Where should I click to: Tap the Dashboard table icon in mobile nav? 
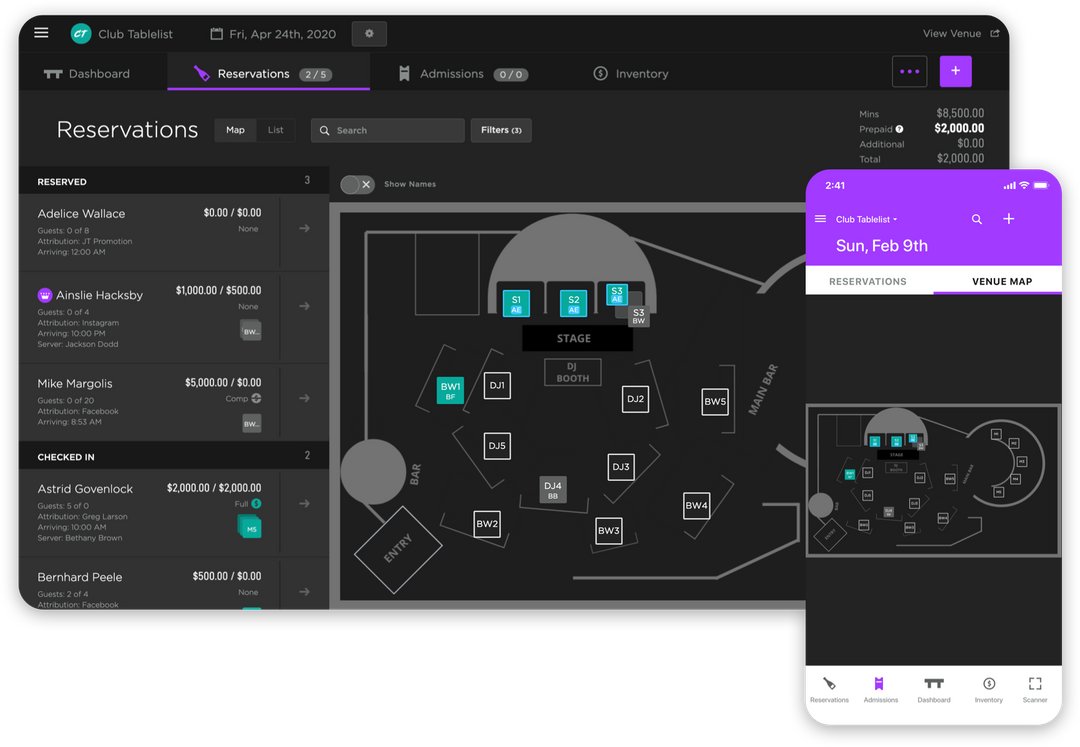(x=933, y=685)
